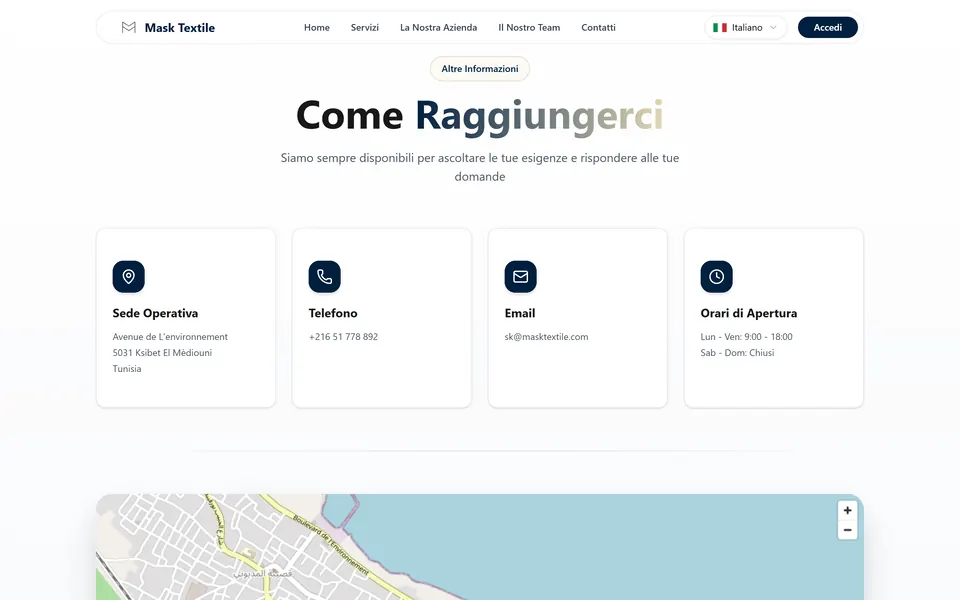The height and width of the screenshot is (600, 960).
Task: Click the Lun - Ven: 9:00 - 18:00 hours
Action: (746, 337)
